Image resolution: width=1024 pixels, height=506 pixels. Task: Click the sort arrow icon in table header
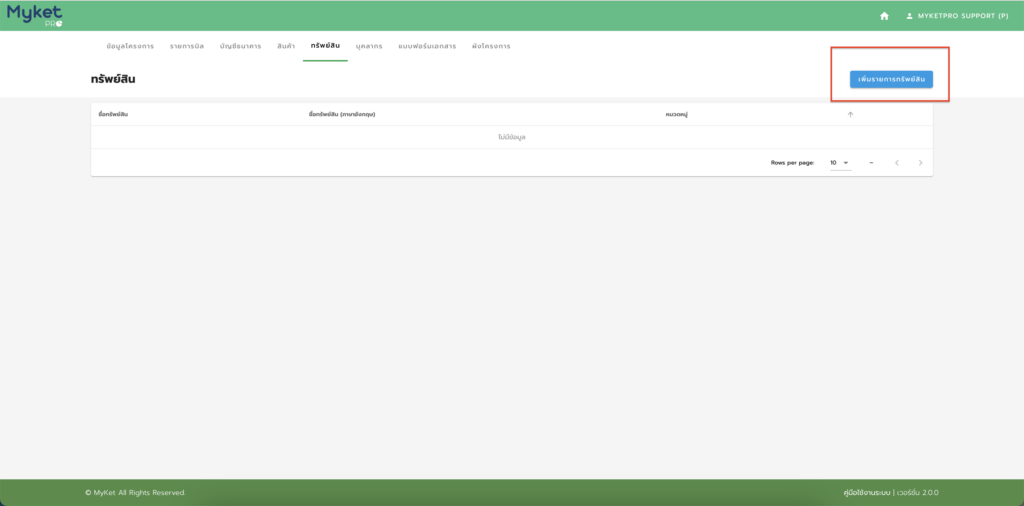coord(850,114)
